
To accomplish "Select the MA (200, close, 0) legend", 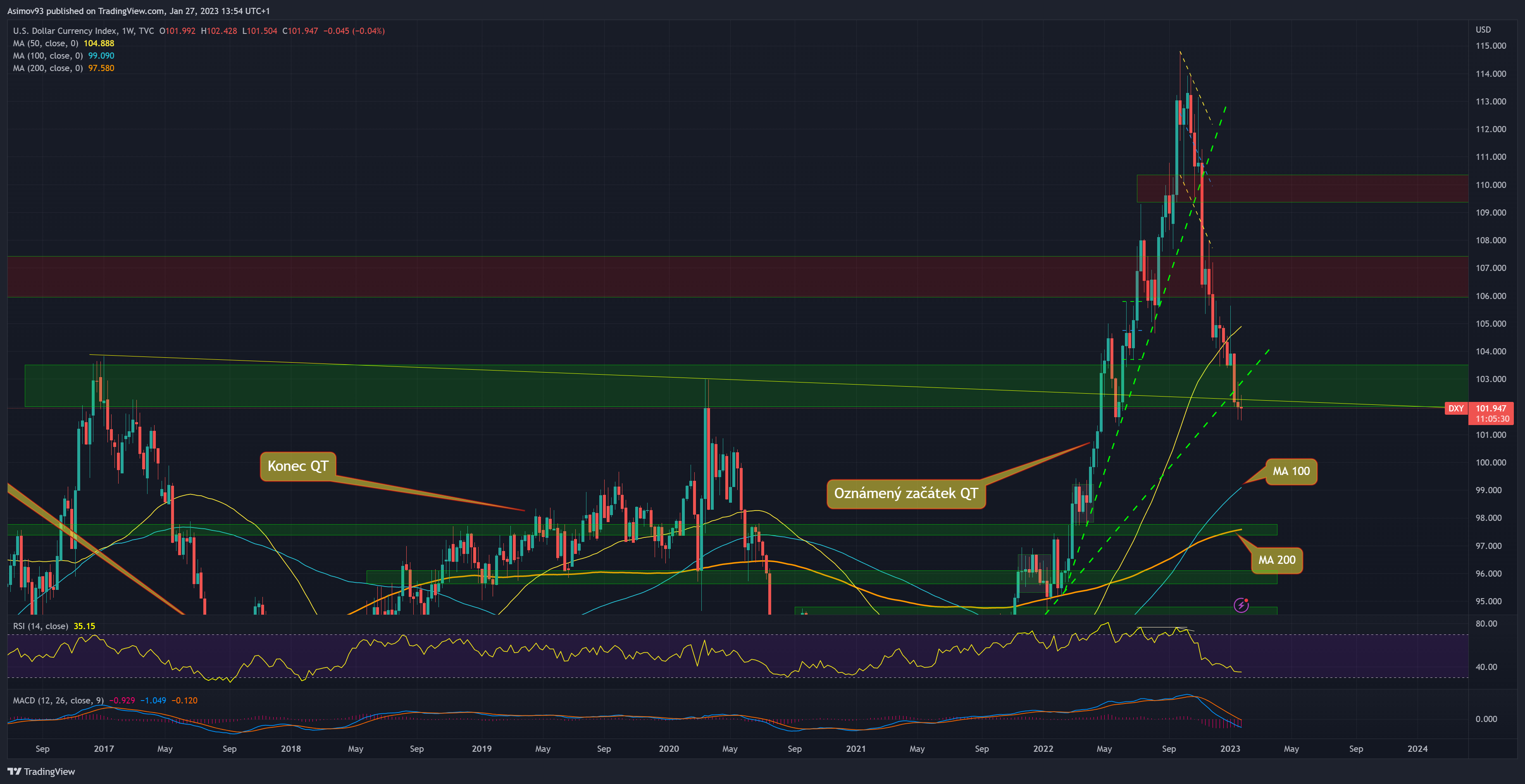I will point(48,68).
